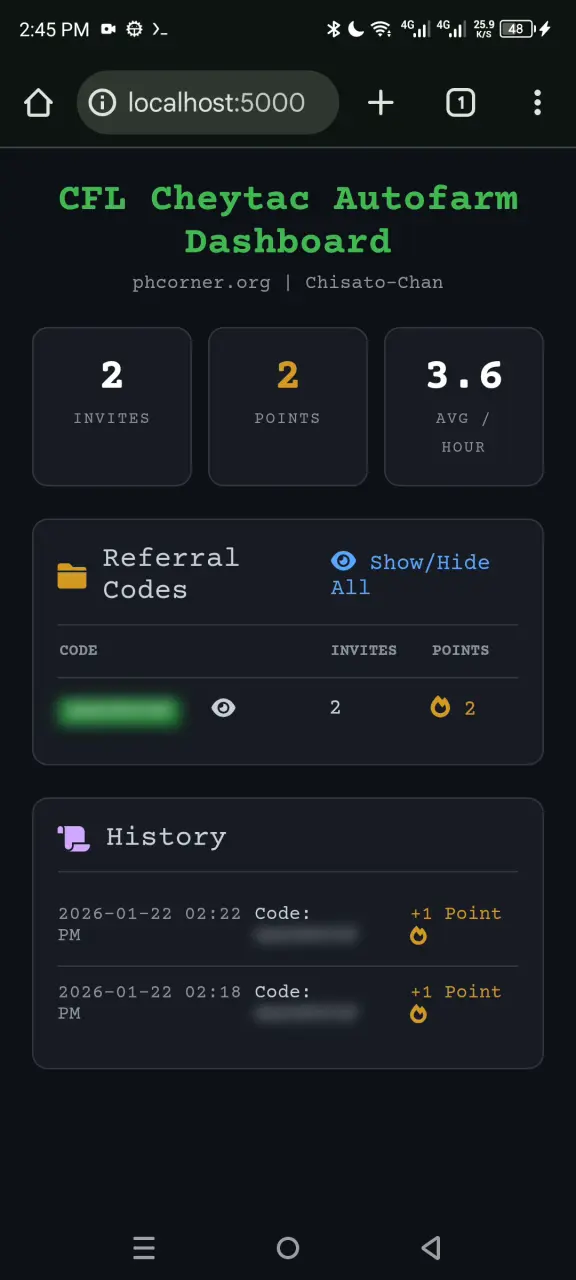576x1280 pixels.
Task: Click the History section heading
Action: [166, 837]
